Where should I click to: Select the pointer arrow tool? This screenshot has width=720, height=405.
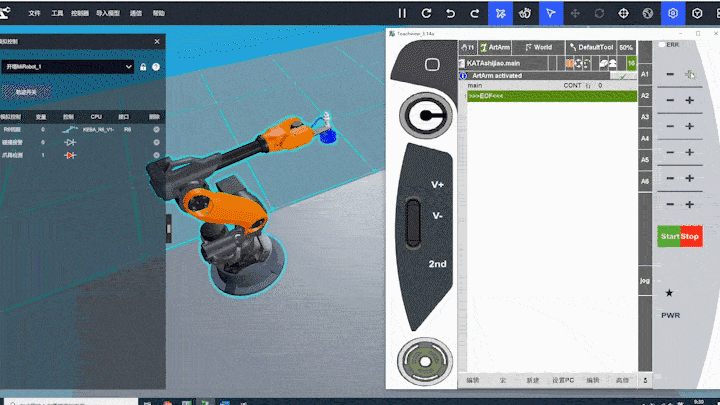pyautogui.click(x=550, y=14)
